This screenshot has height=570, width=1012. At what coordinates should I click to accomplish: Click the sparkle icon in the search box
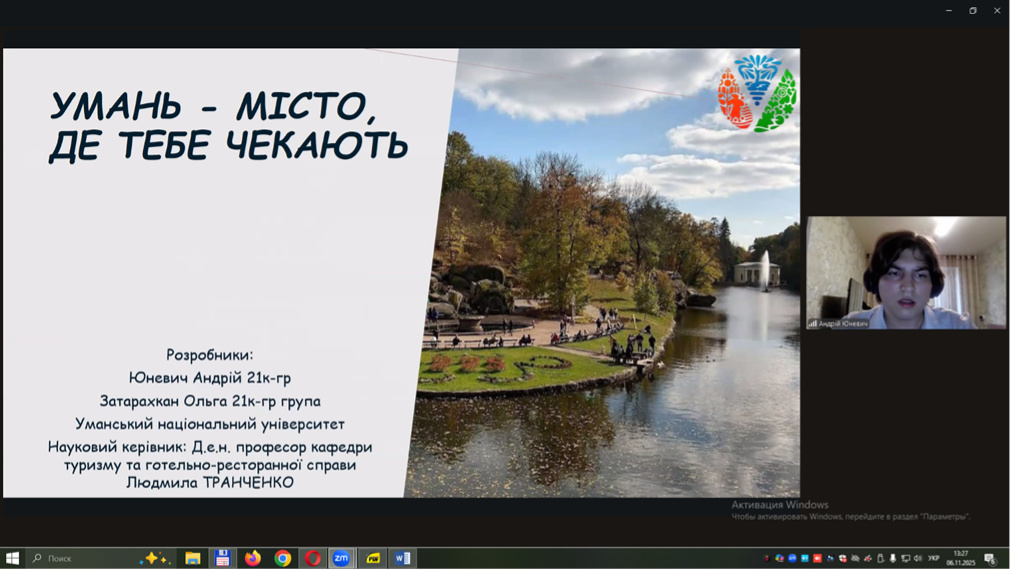153,558
